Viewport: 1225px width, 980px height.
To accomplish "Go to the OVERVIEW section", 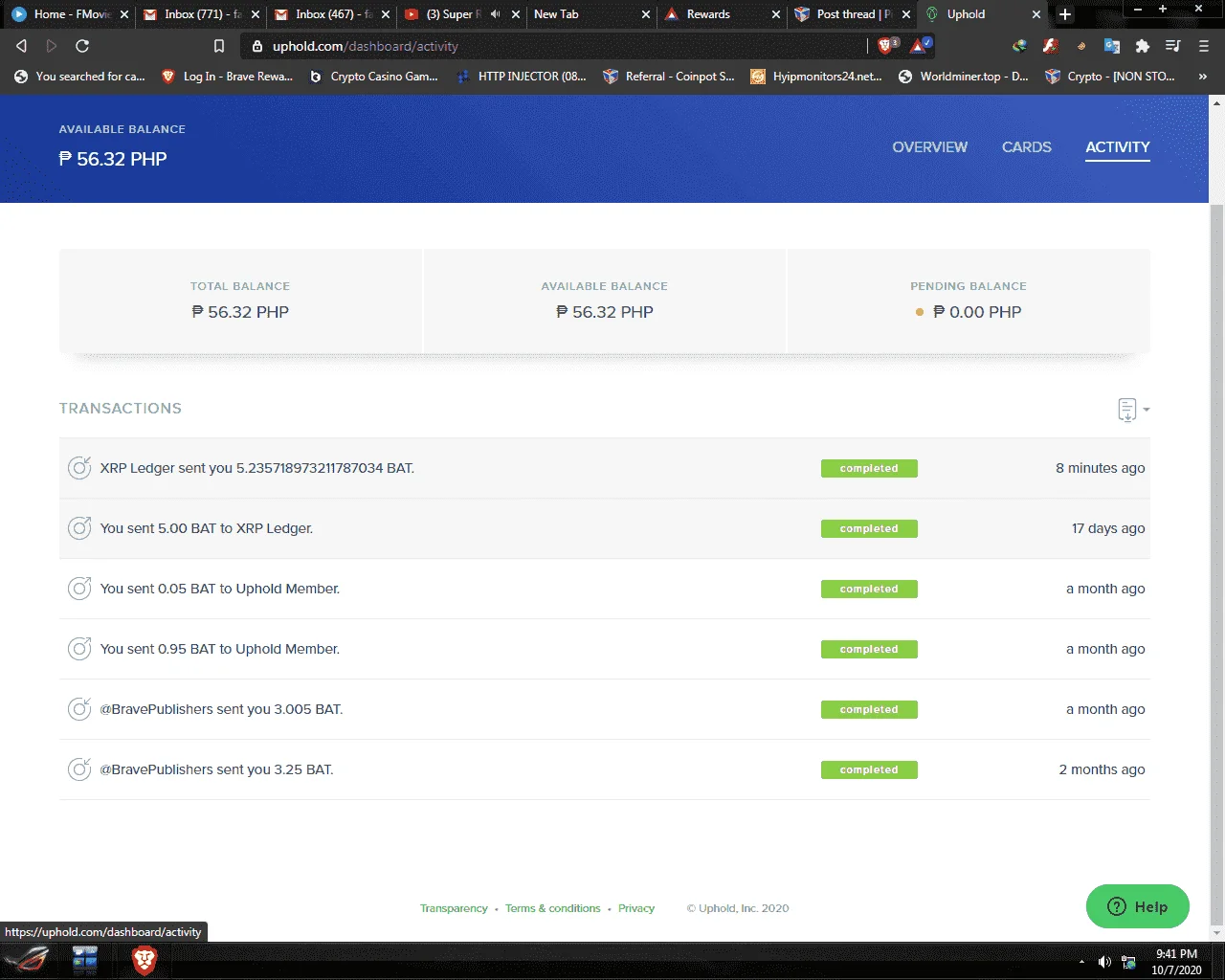I will click(x=929, y=147).
